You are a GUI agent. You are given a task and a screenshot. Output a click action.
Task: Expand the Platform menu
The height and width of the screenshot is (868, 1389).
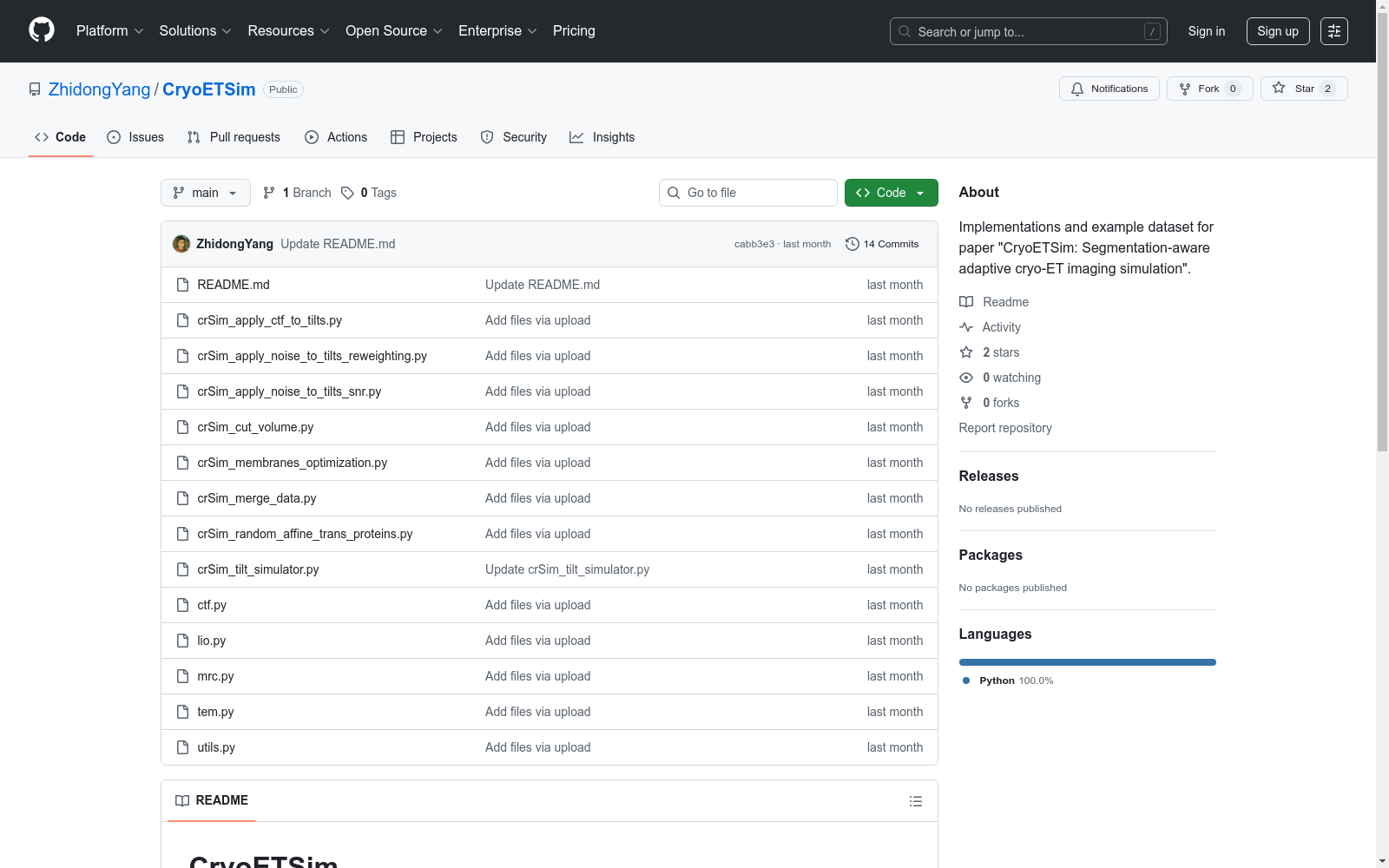pos(110,31)
